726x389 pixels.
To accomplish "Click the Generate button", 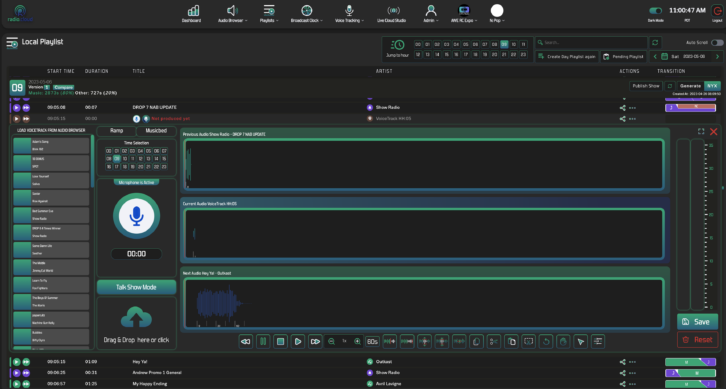I will pos(690,86).
